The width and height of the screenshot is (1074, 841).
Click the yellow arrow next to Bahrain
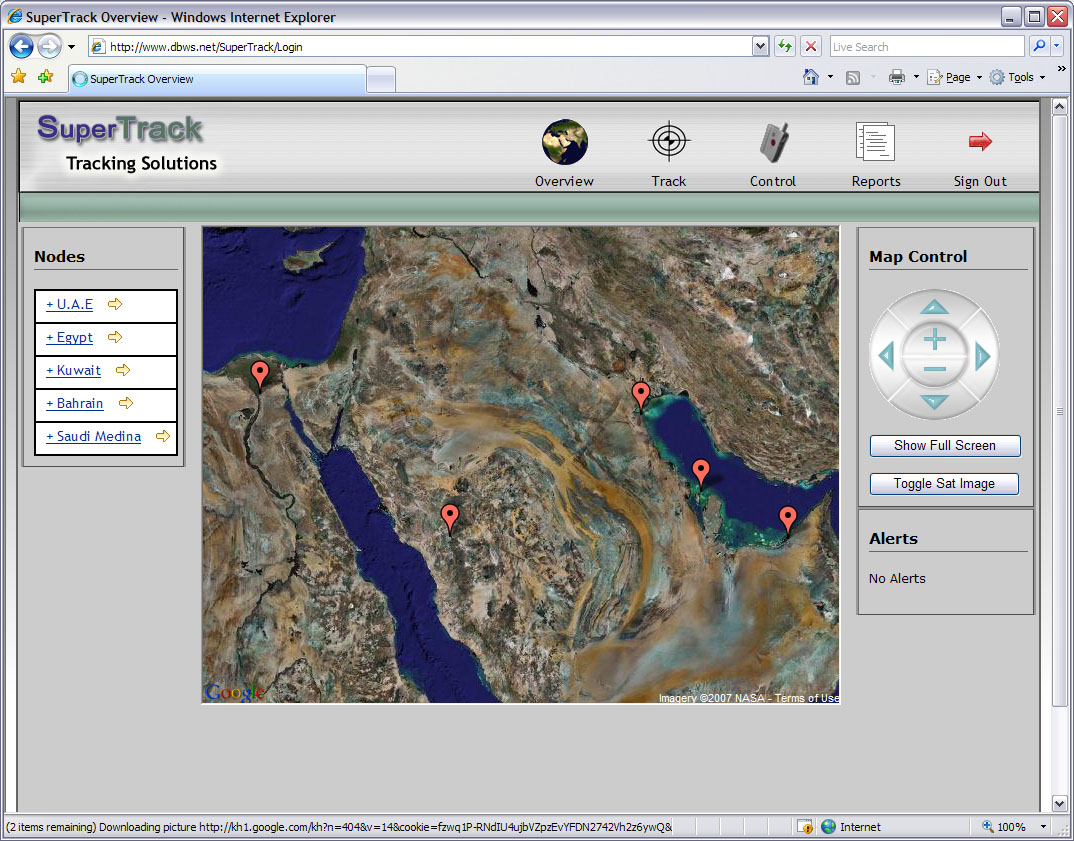126,403
